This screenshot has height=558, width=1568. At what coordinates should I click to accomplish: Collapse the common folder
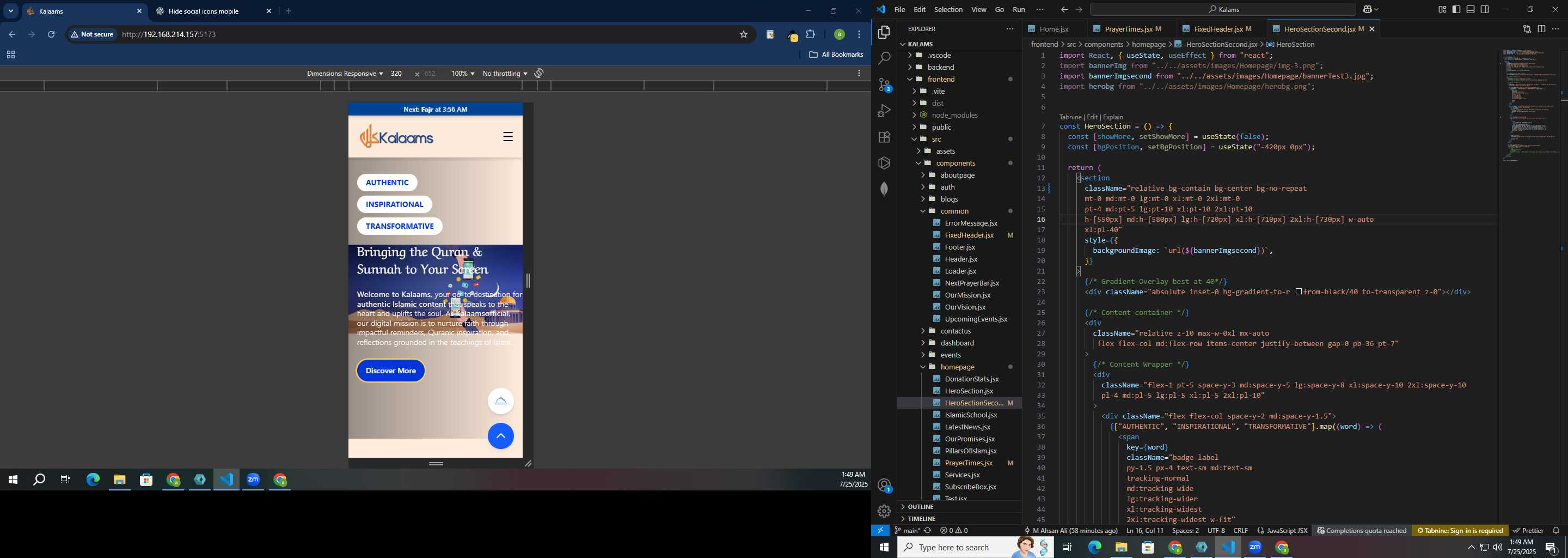coord(958,211)
